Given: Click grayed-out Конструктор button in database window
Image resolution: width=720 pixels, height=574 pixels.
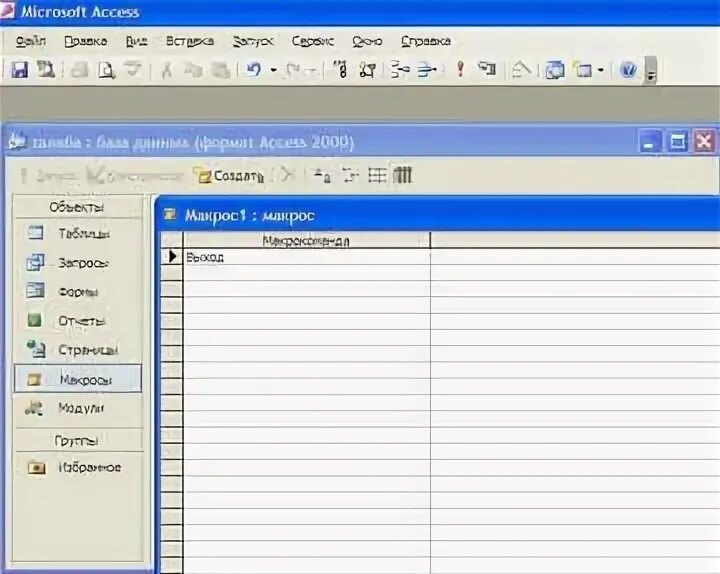Looking at the screenshot, I should pyautogui.click(x=135, y=176).
